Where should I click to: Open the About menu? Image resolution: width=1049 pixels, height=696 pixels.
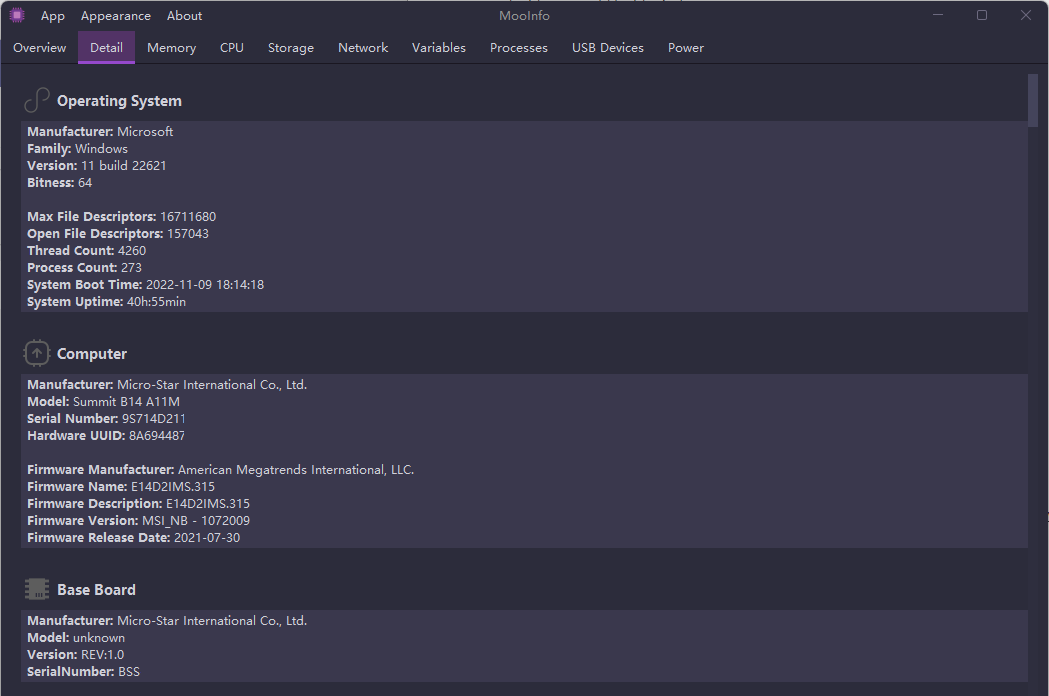pos(185,15)
